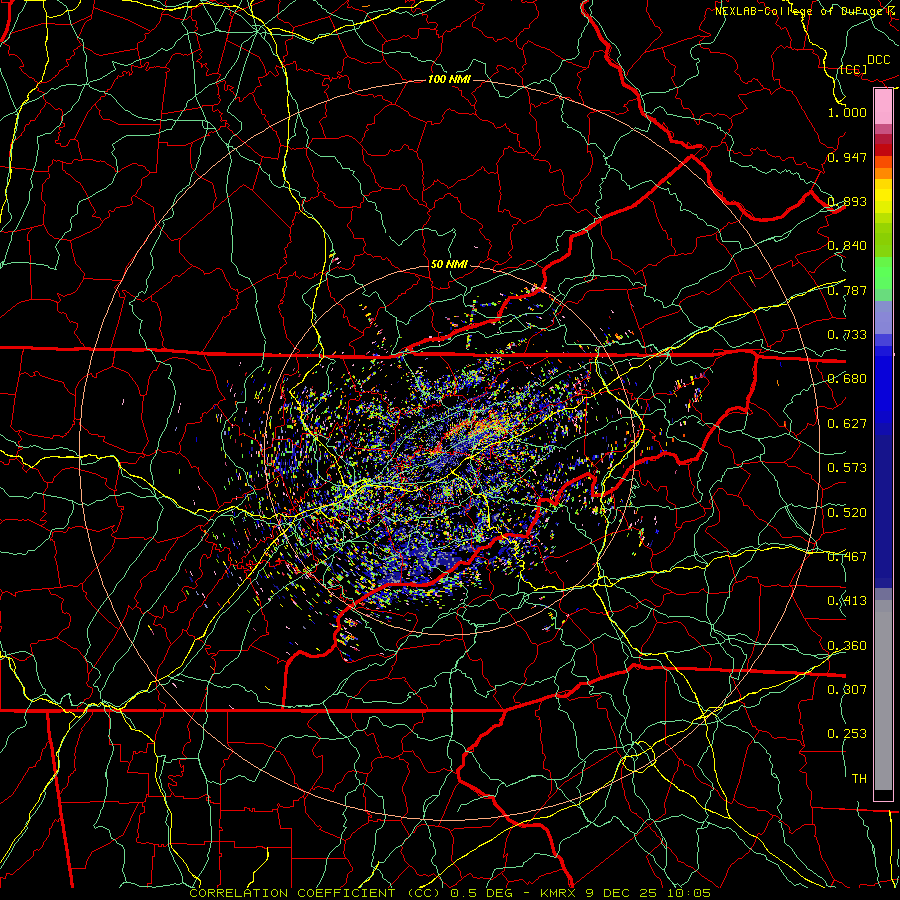Click the 0.733 color scale value
This screenshot has width=900, height=900.
point(847,335)
